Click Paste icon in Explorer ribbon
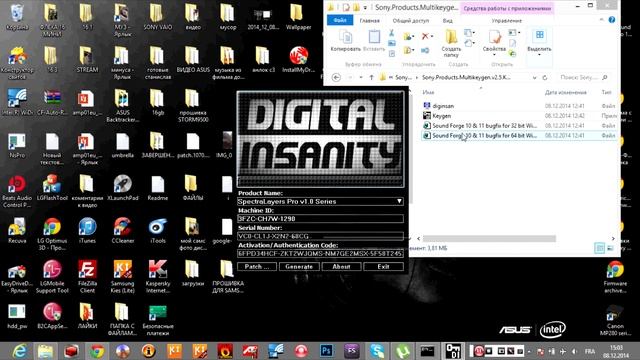This screenshot has height=360, width=640. click(x=374, y=41)
